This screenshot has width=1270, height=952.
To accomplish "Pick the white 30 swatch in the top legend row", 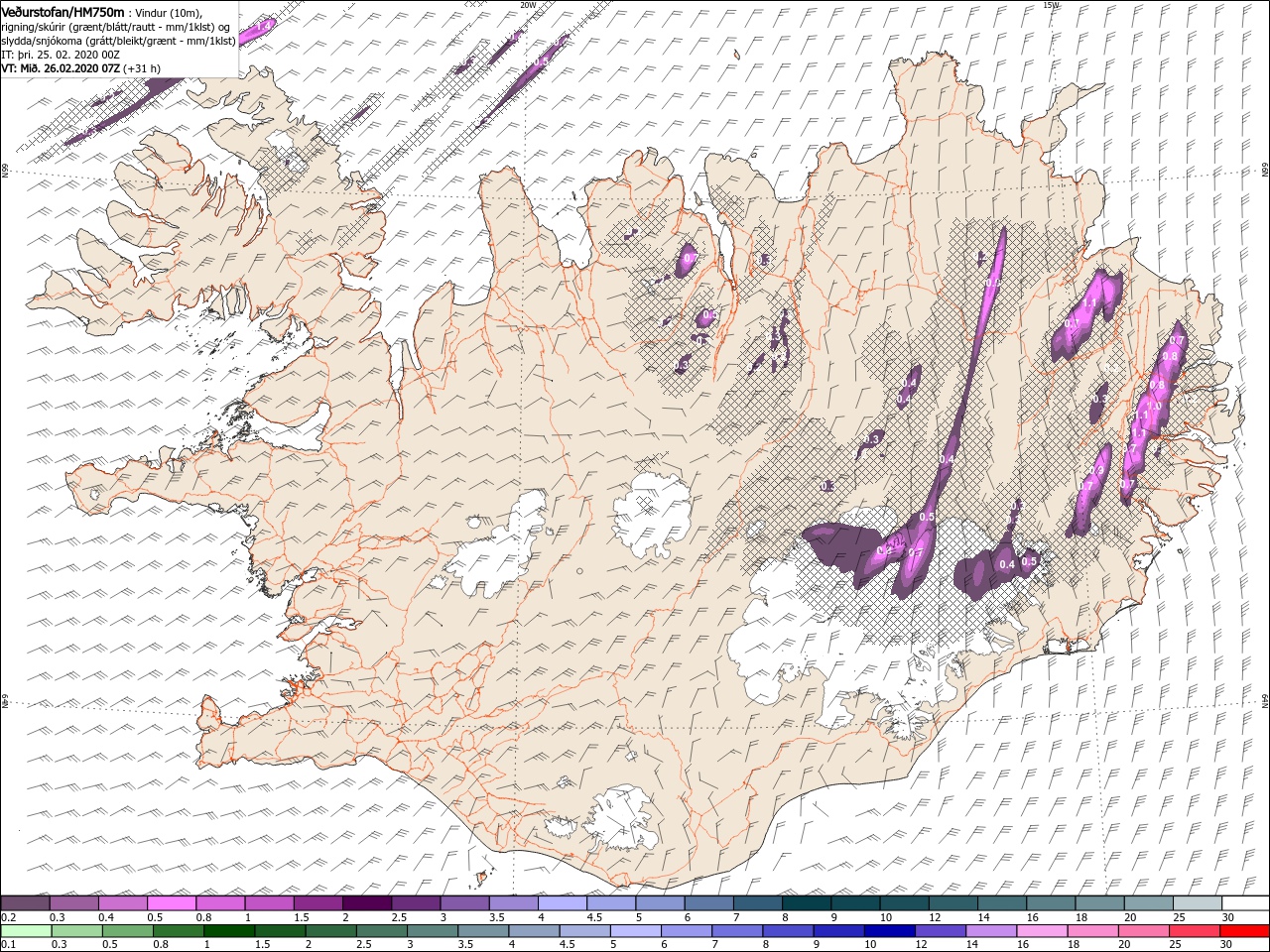I will click(1244, 903).
